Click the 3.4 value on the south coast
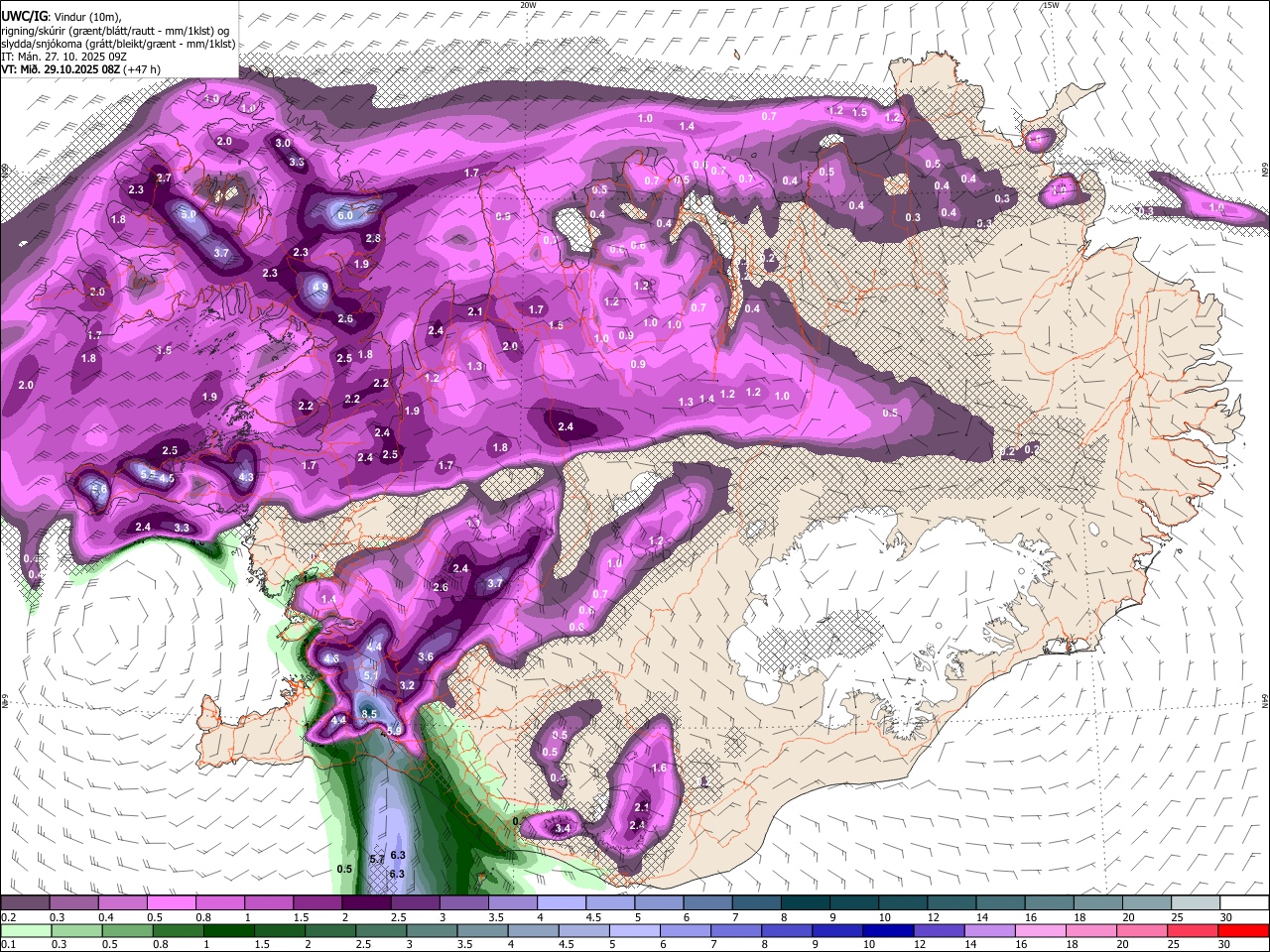The height and width of the screenshot is (952, 1270). point(563,828)
